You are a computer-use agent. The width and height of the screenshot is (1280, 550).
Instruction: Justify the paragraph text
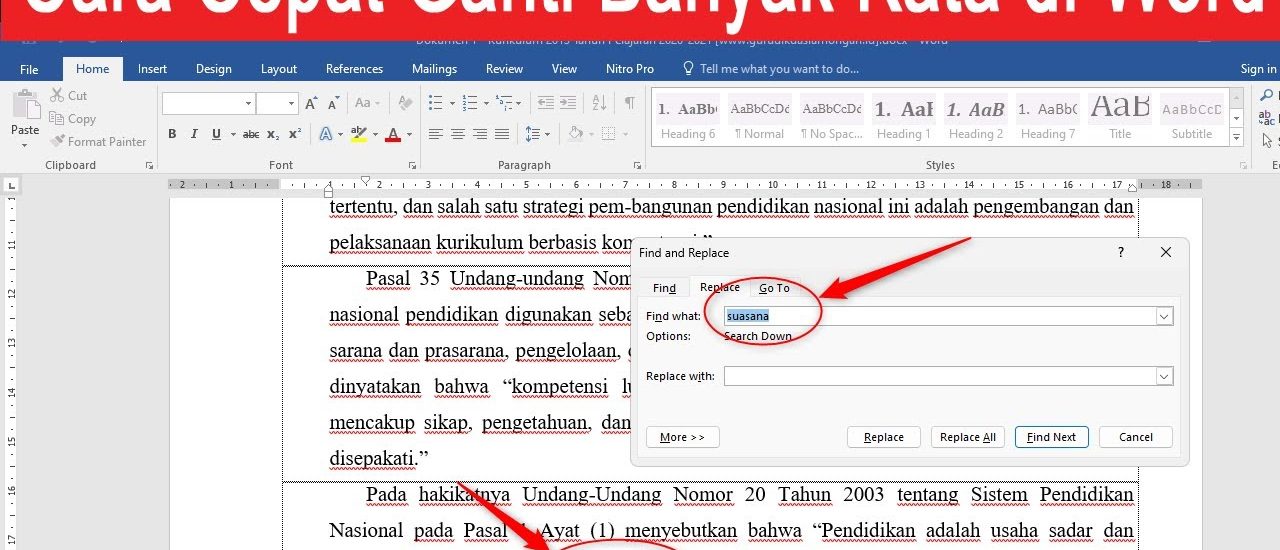click(502, 134)
